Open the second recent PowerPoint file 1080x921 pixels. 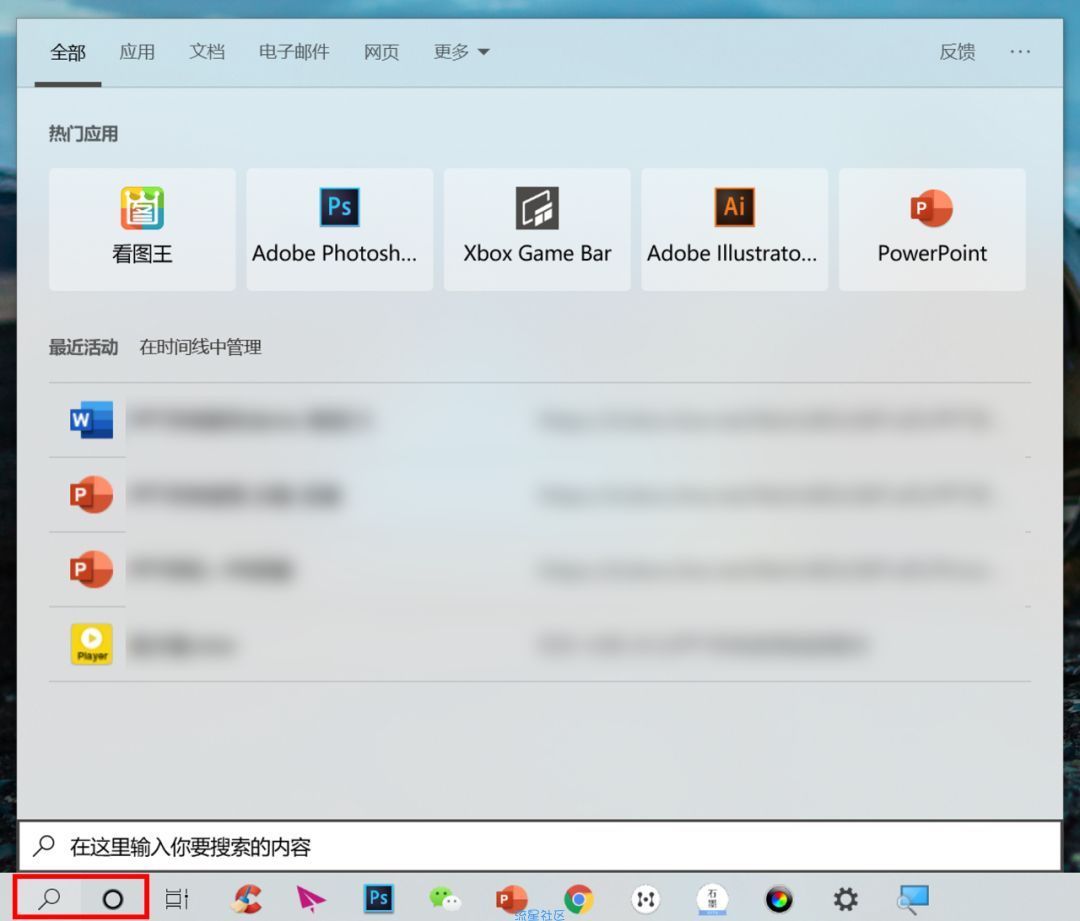click(x=539, y=570)
